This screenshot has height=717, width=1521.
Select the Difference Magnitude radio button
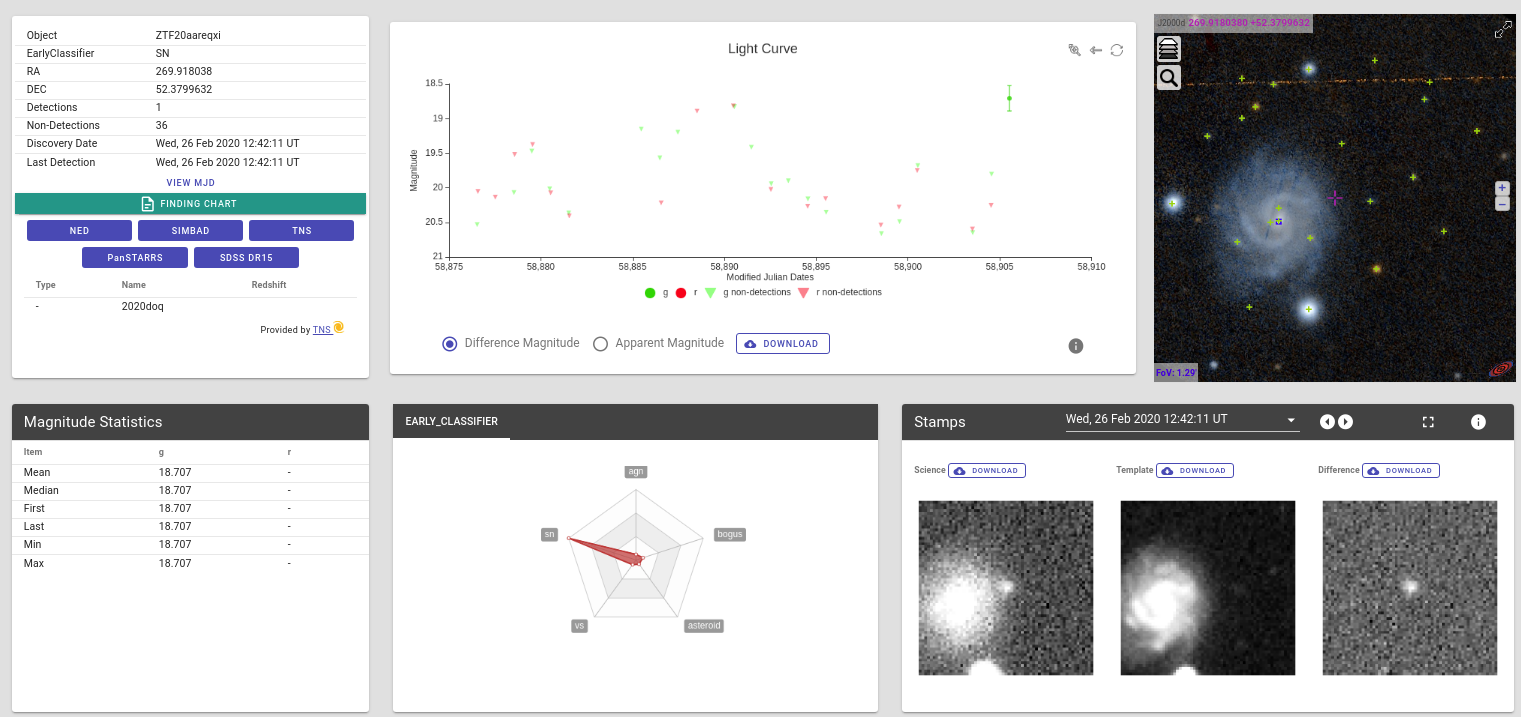click(450, 344)
